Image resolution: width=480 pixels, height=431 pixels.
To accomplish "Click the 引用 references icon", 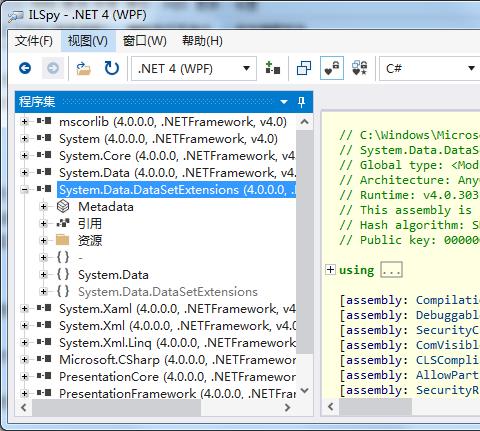I will [x=63, y=223].
